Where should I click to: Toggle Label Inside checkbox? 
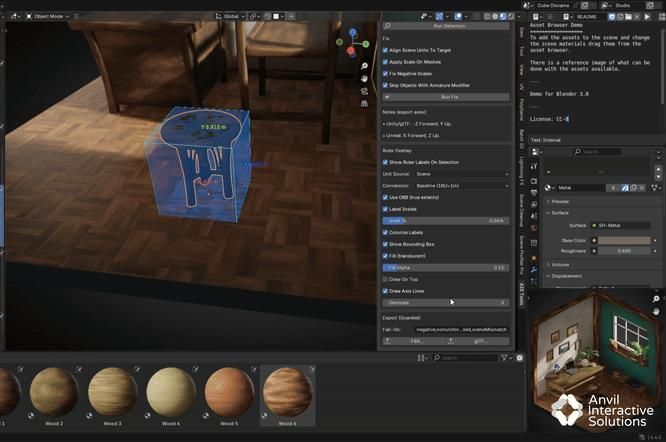pyautogui.click(x=385, y=209)
